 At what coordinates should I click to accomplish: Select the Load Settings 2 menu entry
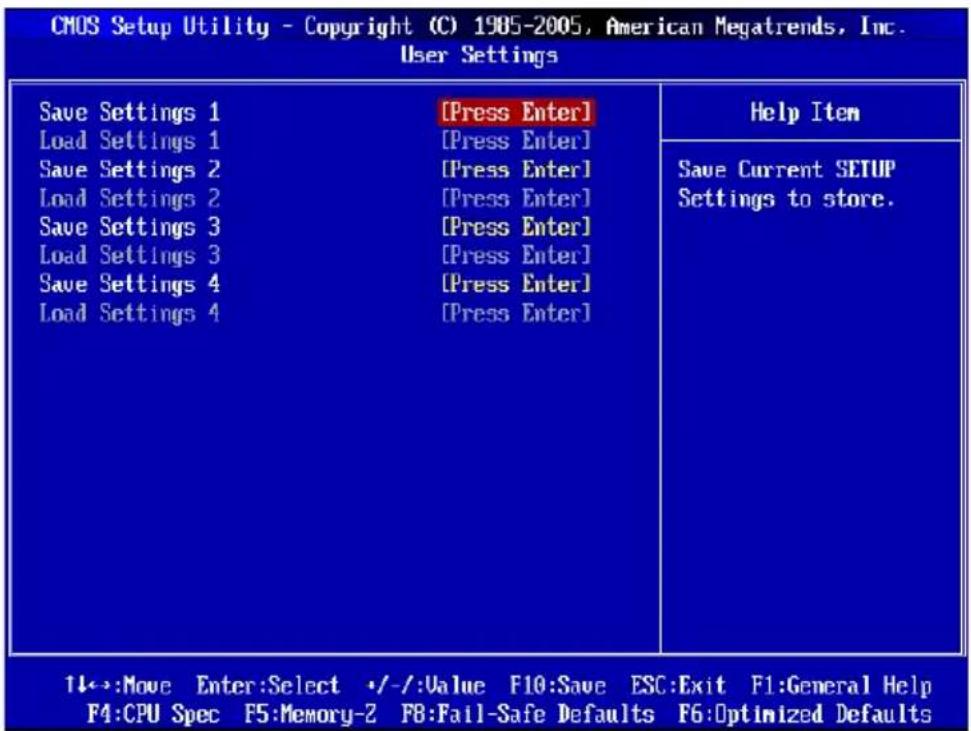[129, 199]
